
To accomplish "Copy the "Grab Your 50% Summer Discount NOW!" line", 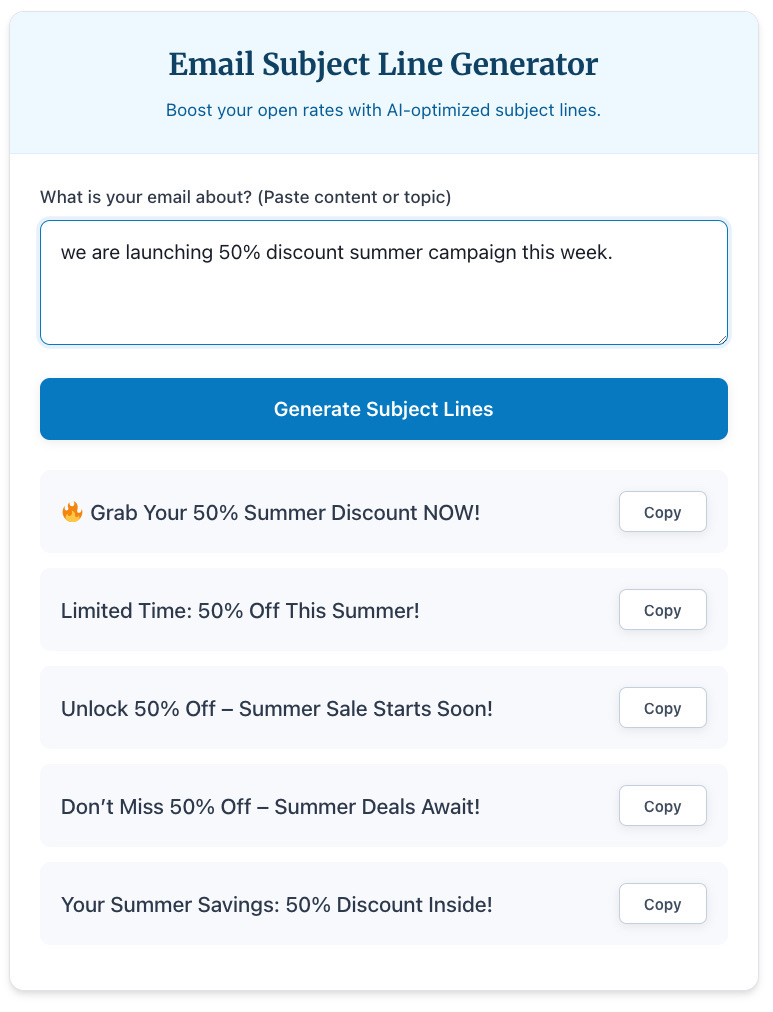I will 662,511.
